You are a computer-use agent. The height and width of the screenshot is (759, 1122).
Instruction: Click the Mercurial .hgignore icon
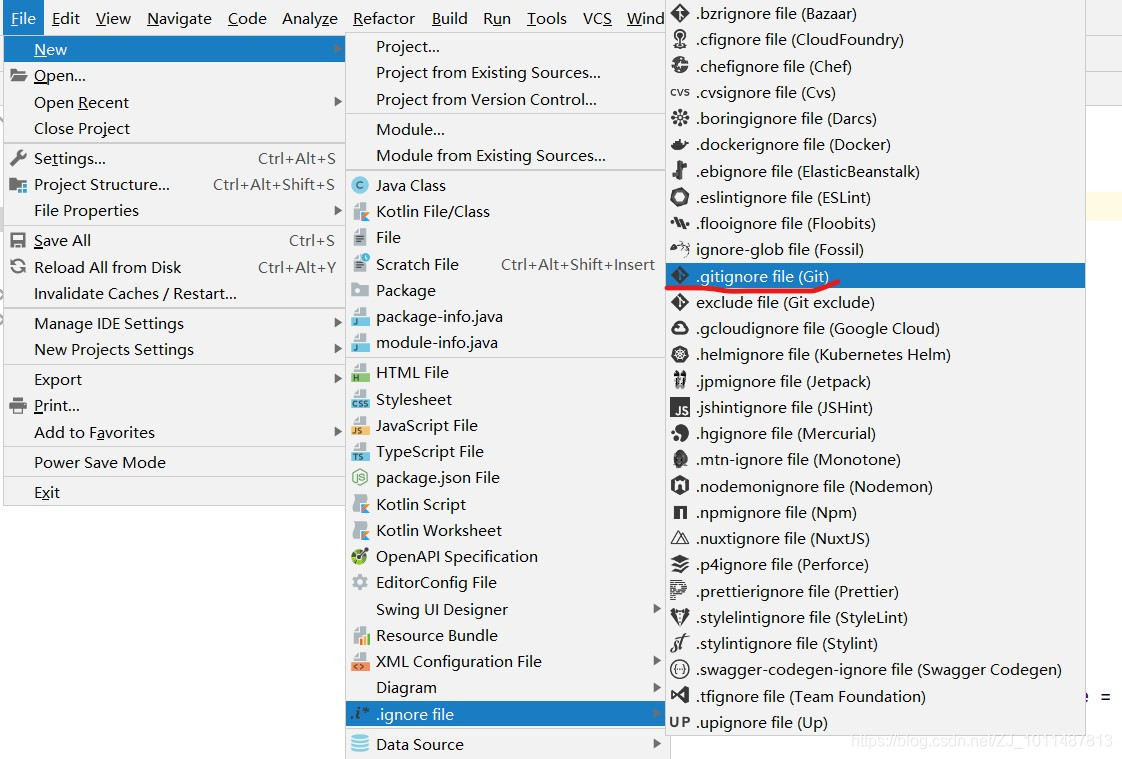coord(679,433)
